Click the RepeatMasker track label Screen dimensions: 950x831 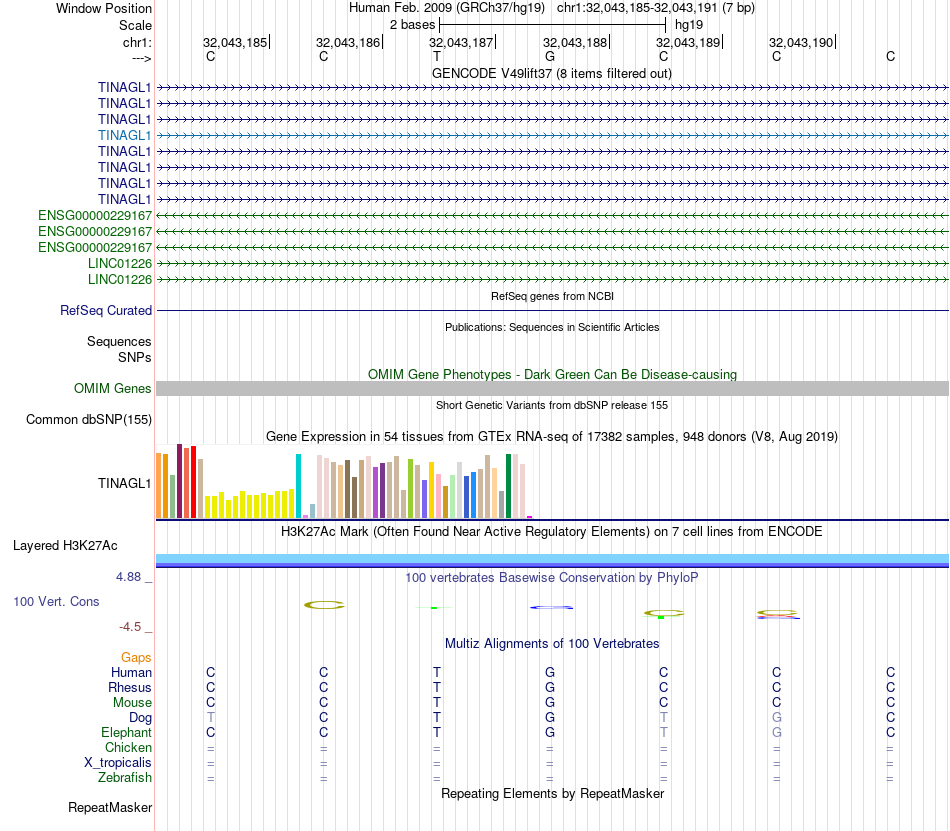pos(110,807)
